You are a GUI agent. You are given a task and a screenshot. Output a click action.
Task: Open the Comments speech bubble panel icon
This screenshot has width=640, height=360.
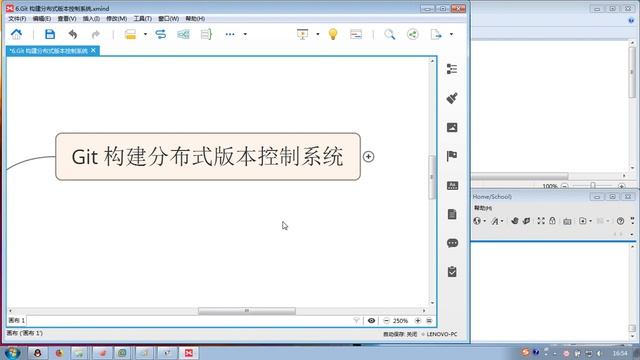[452, 243]
